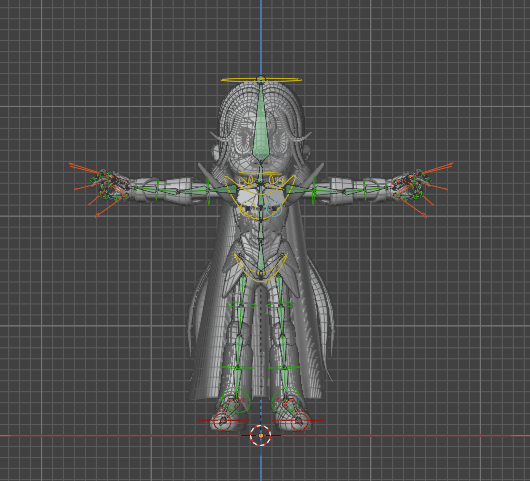The image size is (530, 481).
Task: Click orange finger control on left hand
Action: point(86,168)
